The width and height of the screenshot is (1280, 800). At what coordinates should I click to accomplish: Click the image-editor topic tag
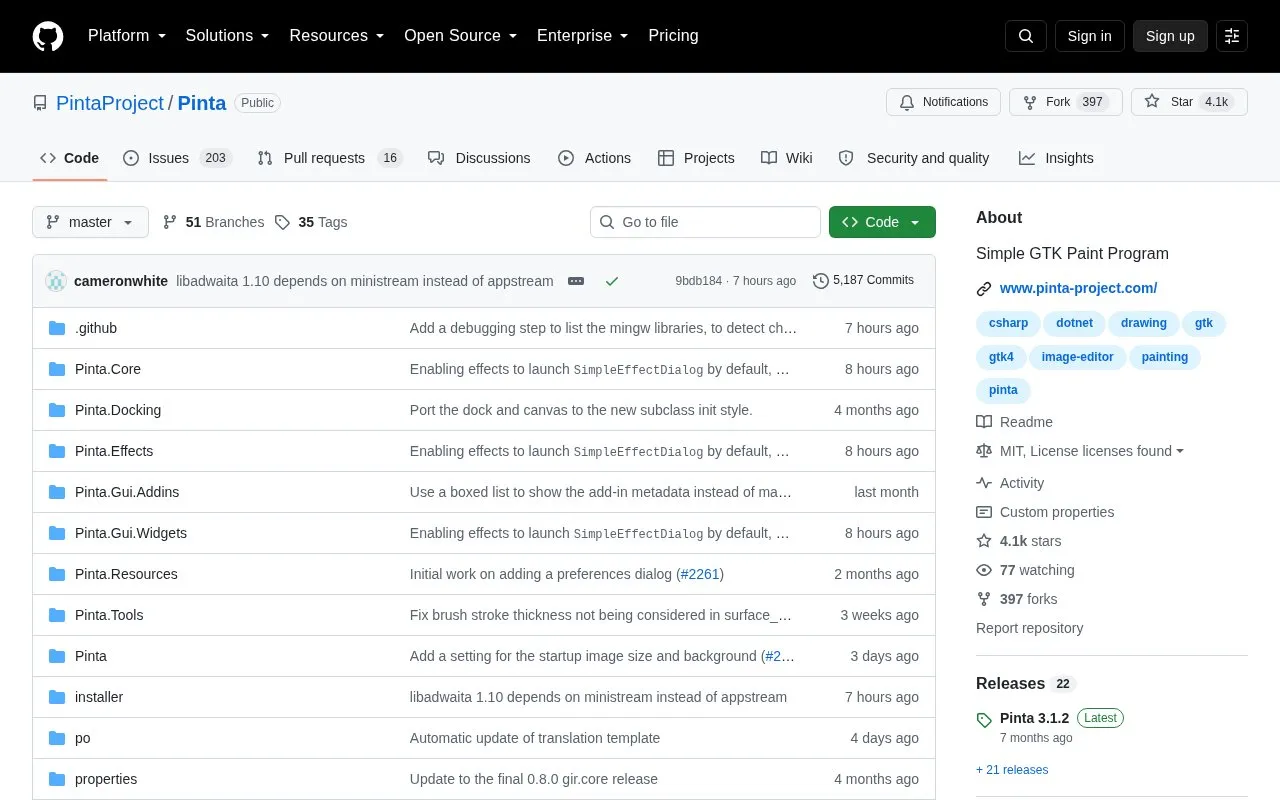[x=1077, y=357]
